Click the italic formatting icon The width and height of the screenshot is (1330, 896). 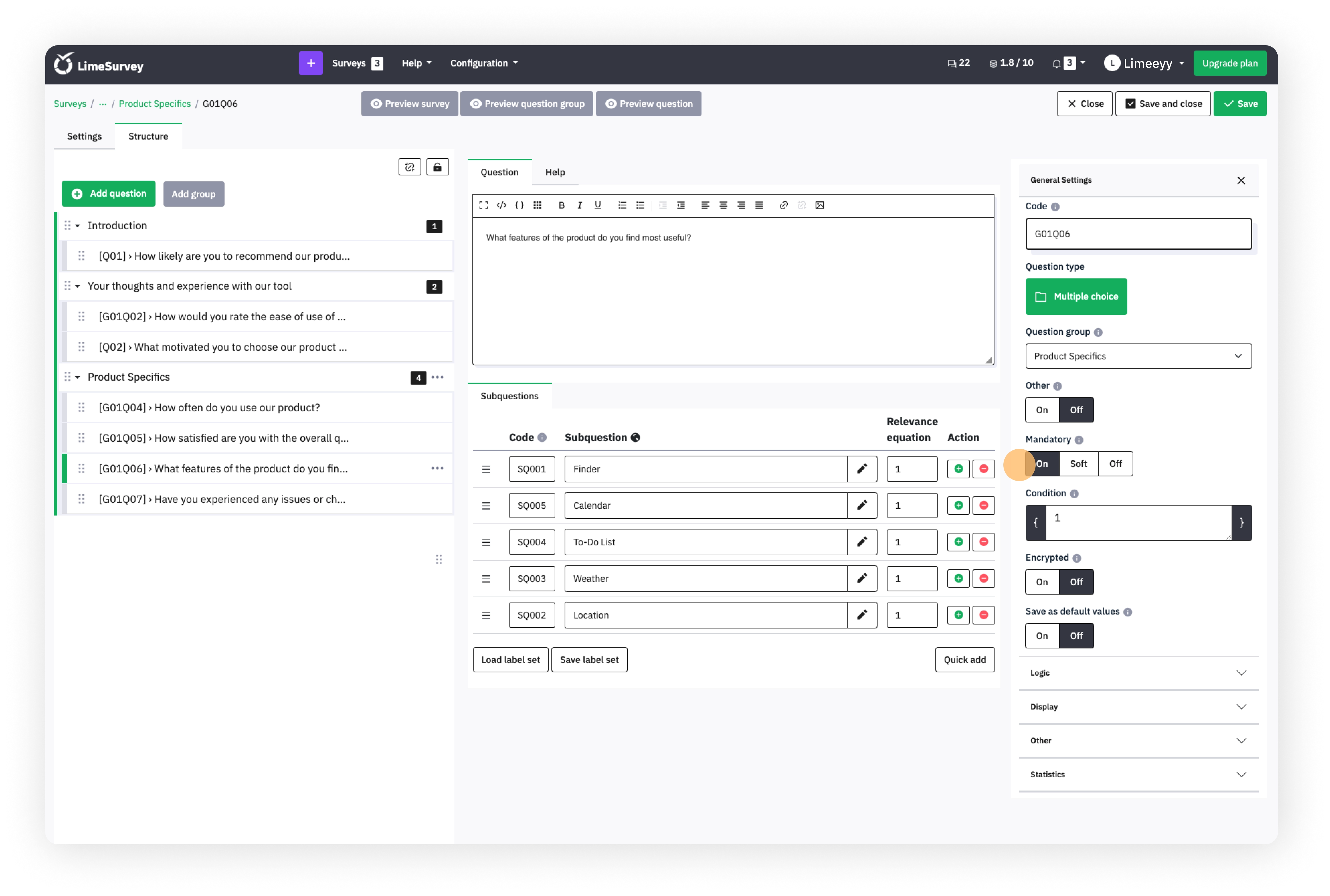(x=580, y=205)
